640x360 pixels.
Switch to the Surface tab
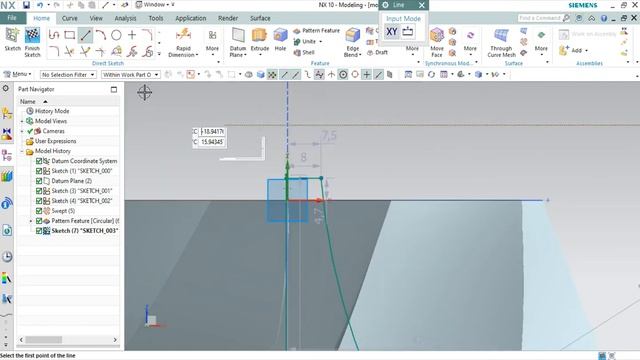coord(260,18)
